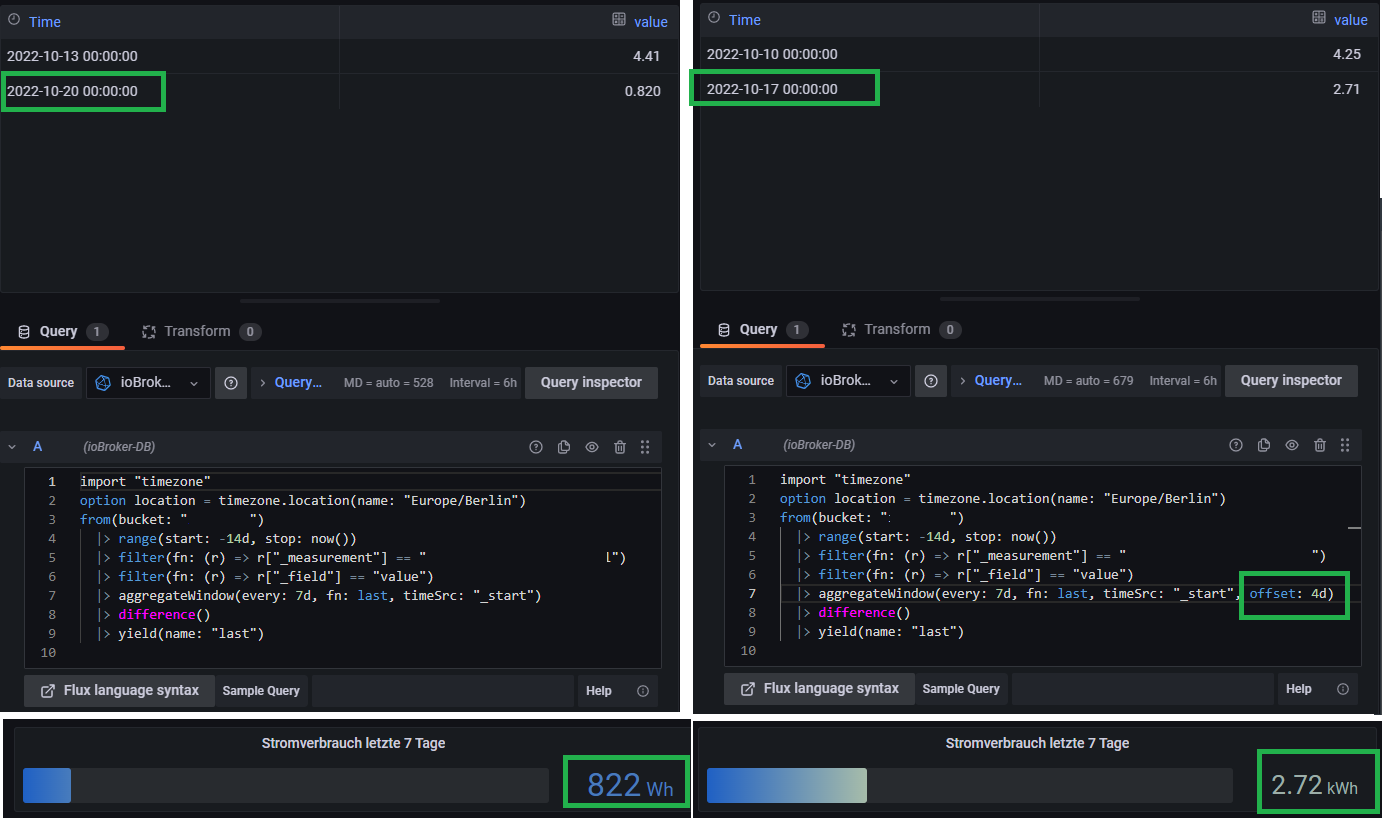Click MD = auto = 679 label
Image resolution: width=1382 pixels, height=818 pixels.
click(x=1088, y=381)
